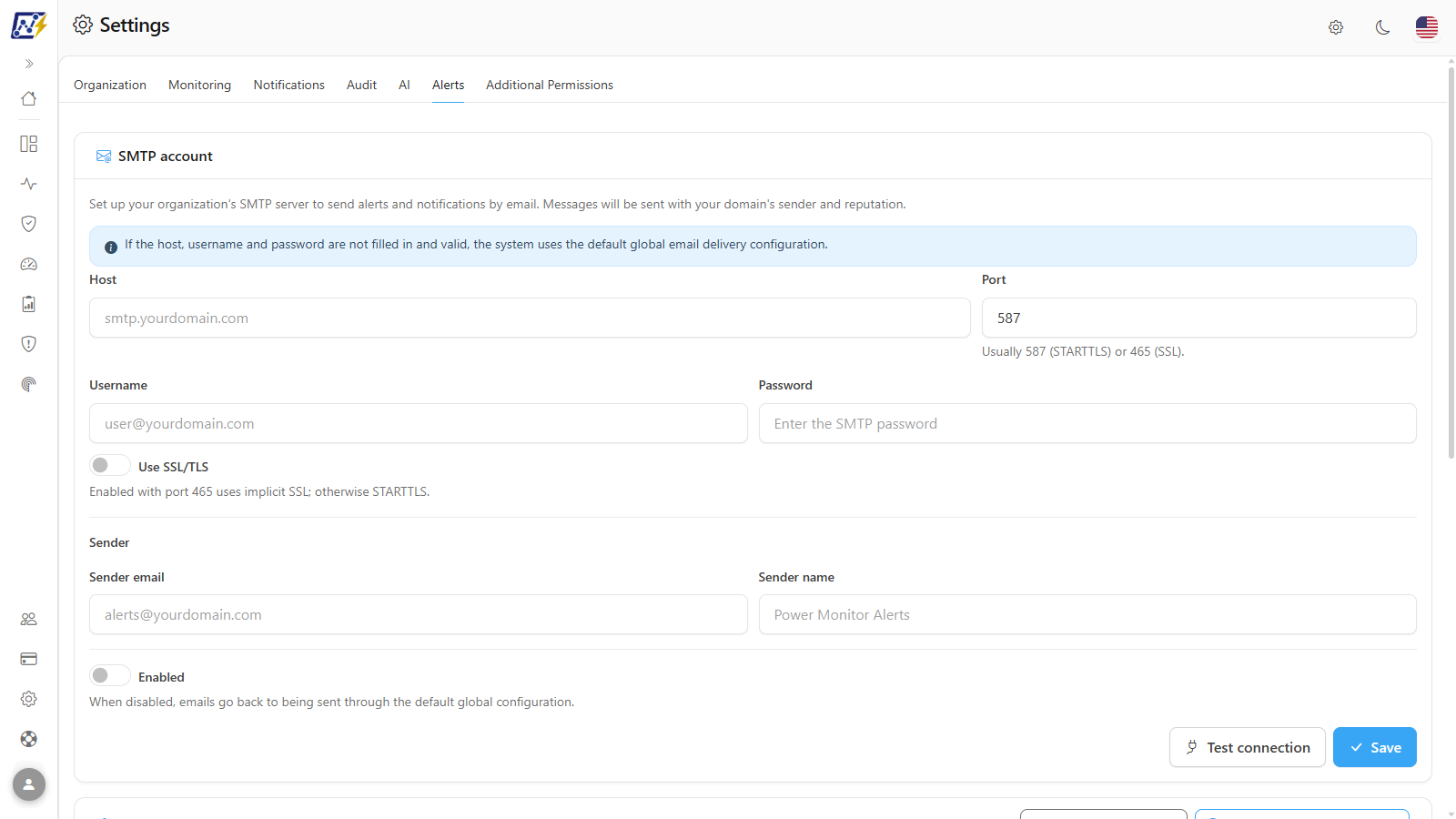The image size is (1456, 819).
Task: Switch to the Organization tab
Action: [110, 85]
